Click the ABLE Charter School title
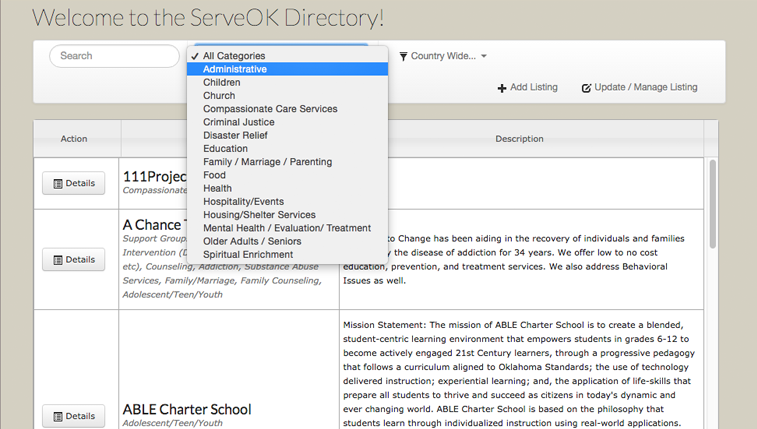This screenshot has width=757, height=429. (187, 410)
